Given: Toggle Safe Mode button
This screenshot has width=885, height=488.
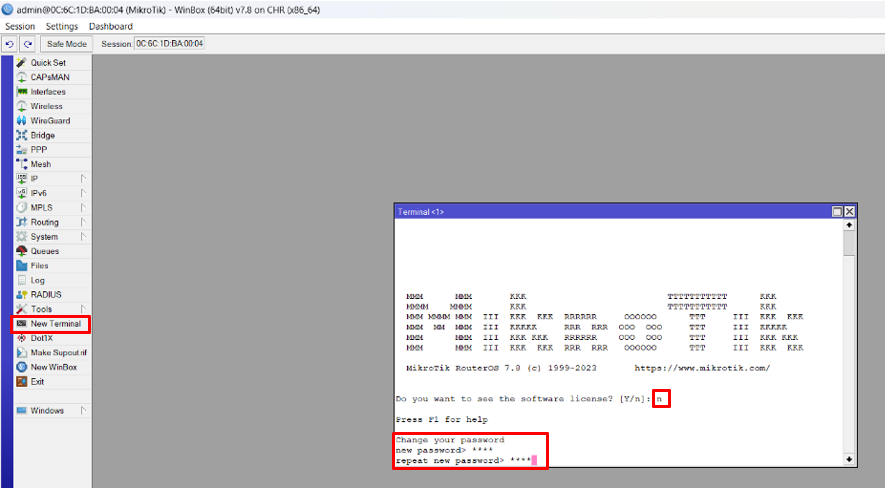Looking at the screenshot, I should [x=68, y=44].
